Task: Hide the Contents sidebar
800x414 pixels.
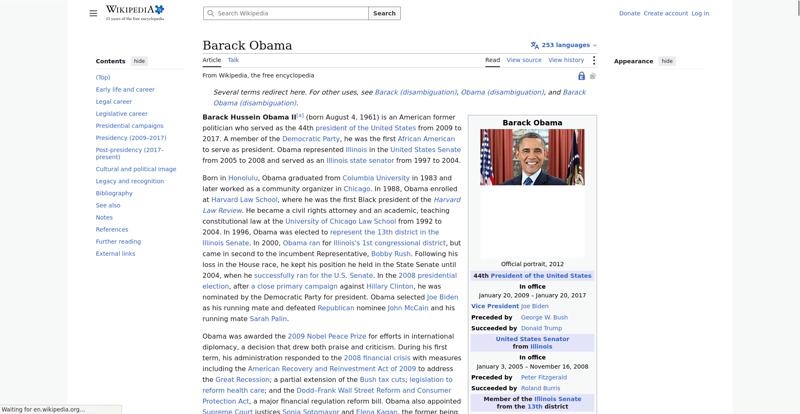Action: click(139, 61)
